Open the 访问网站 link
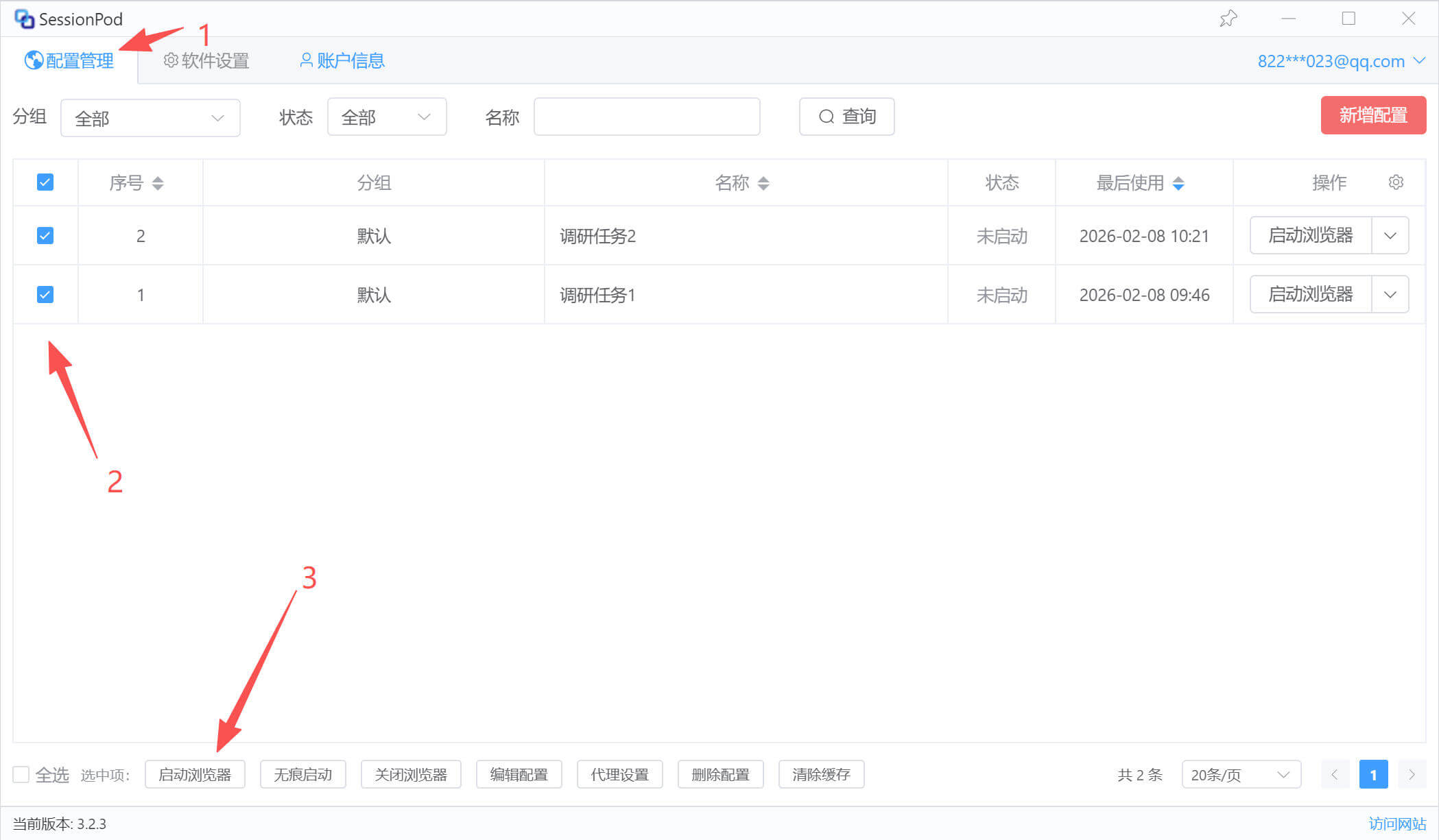1439x840 pixels. pyautogui.click(x=1397, y=824)
